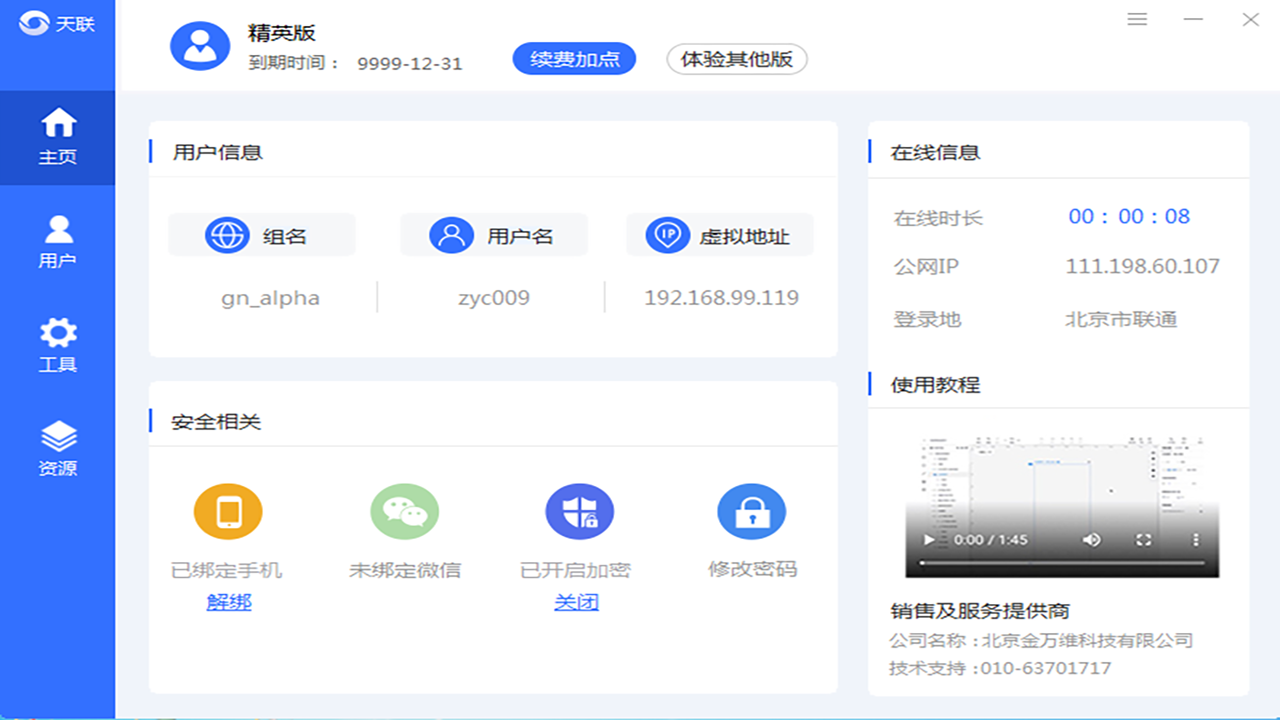This screenshot has width=1280, height=720.
Task: Open the hamburger menu top right
Action: 1137,19
